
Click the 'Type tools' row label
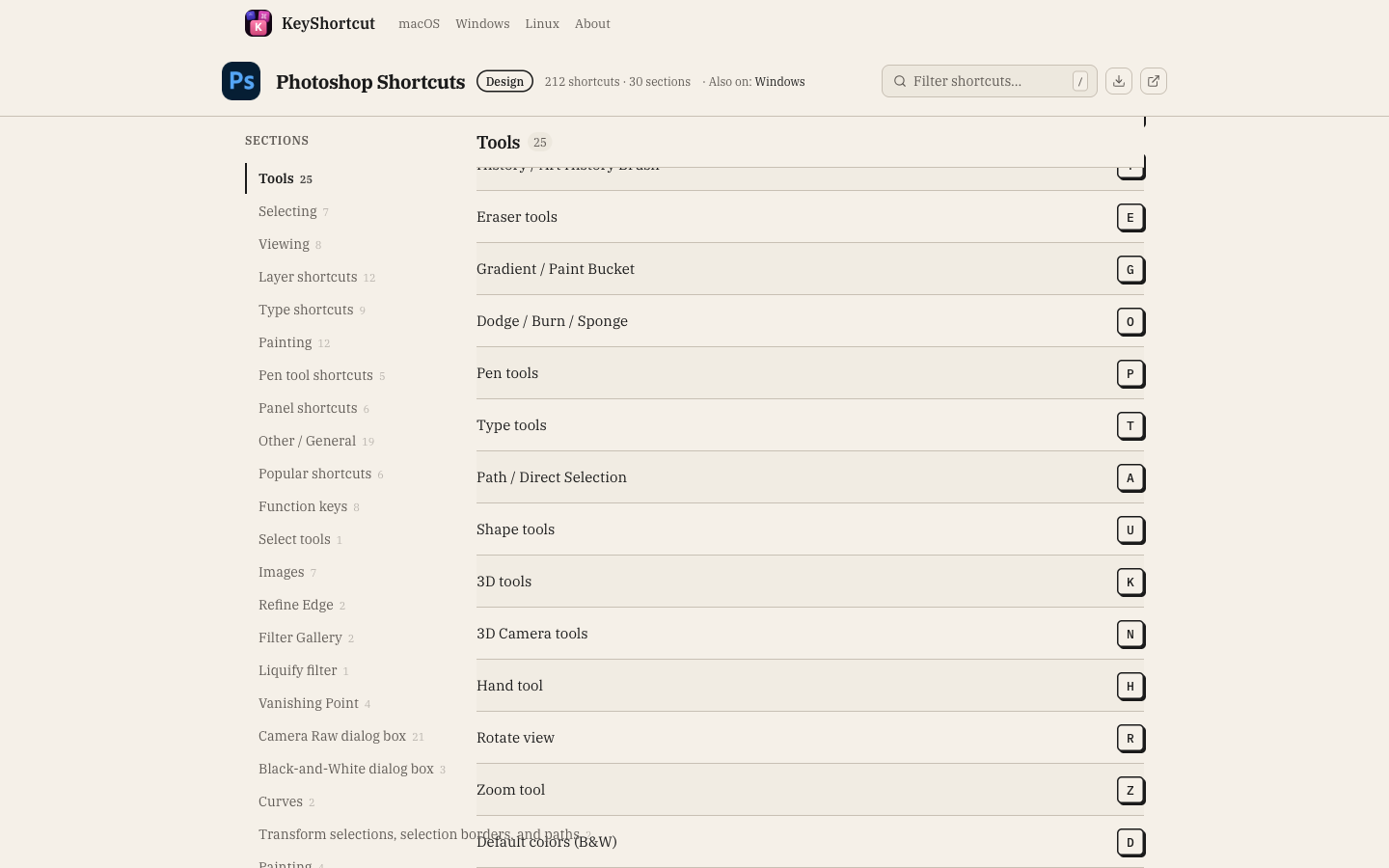pyautogui.click(x=511, y=425)
